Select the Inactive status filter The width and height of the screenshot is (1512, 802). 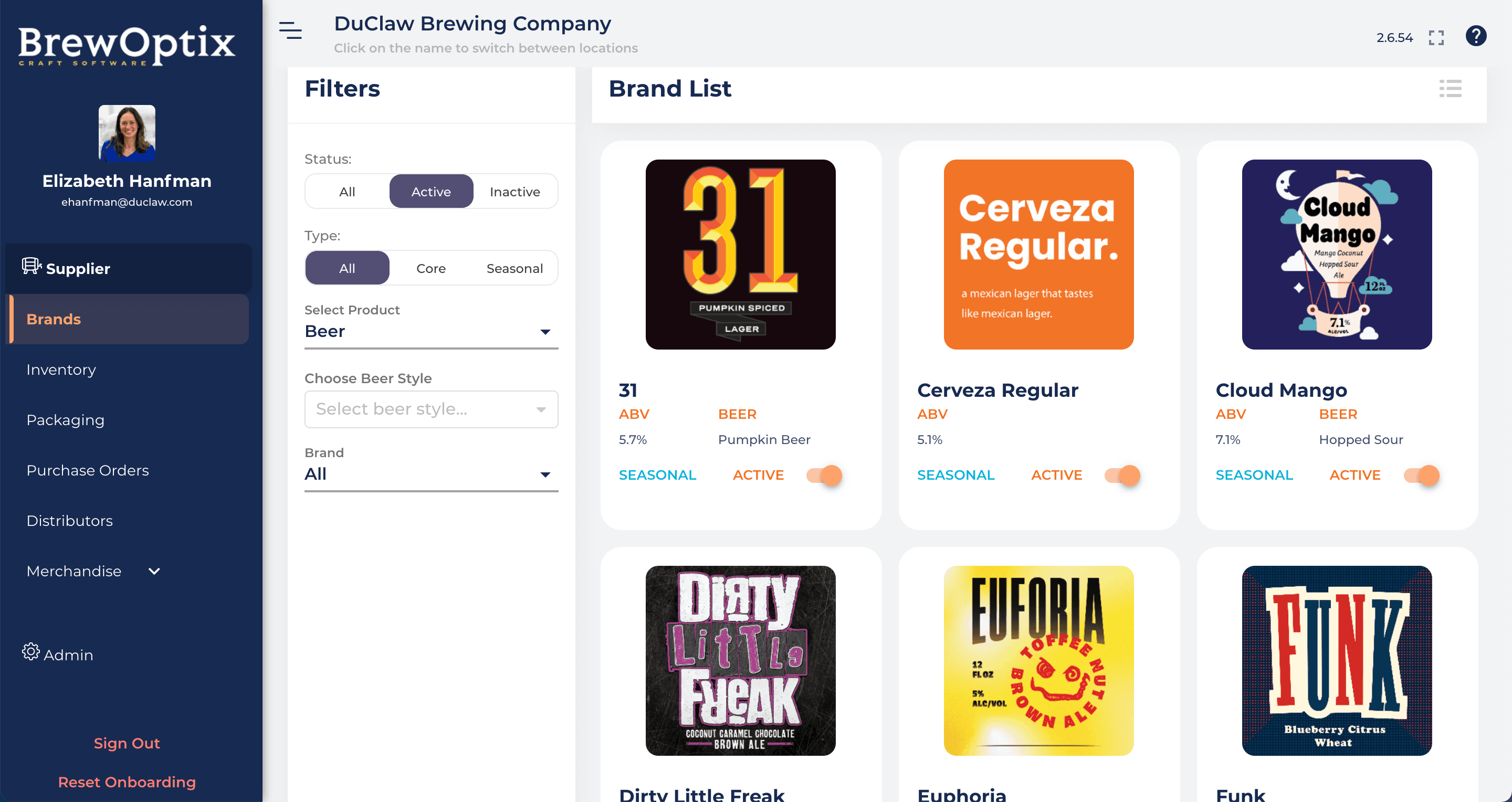514,191
